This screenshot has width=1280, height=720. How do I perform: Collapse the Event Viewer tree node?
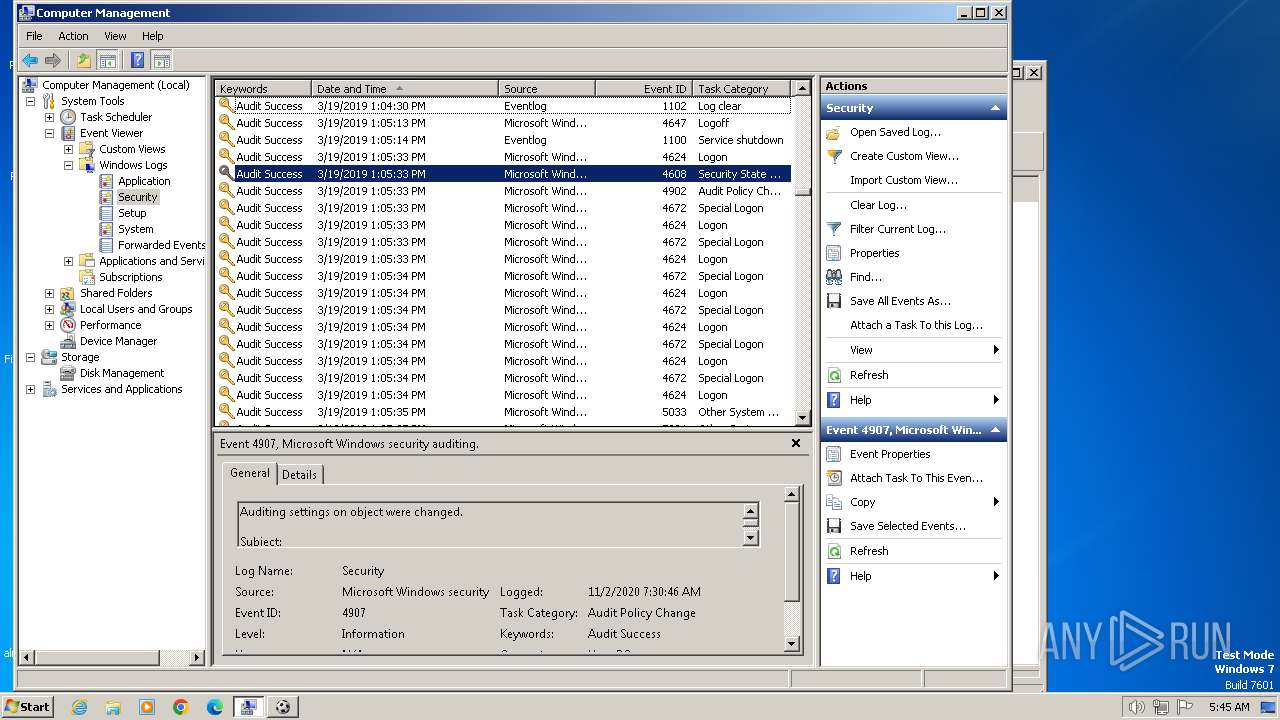(x=49, y=133)
